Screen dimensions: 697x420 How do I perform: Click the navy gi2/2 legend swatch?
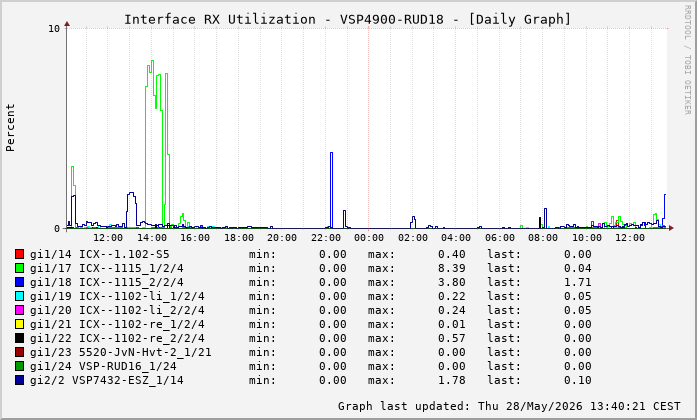[x=19, y=380]
